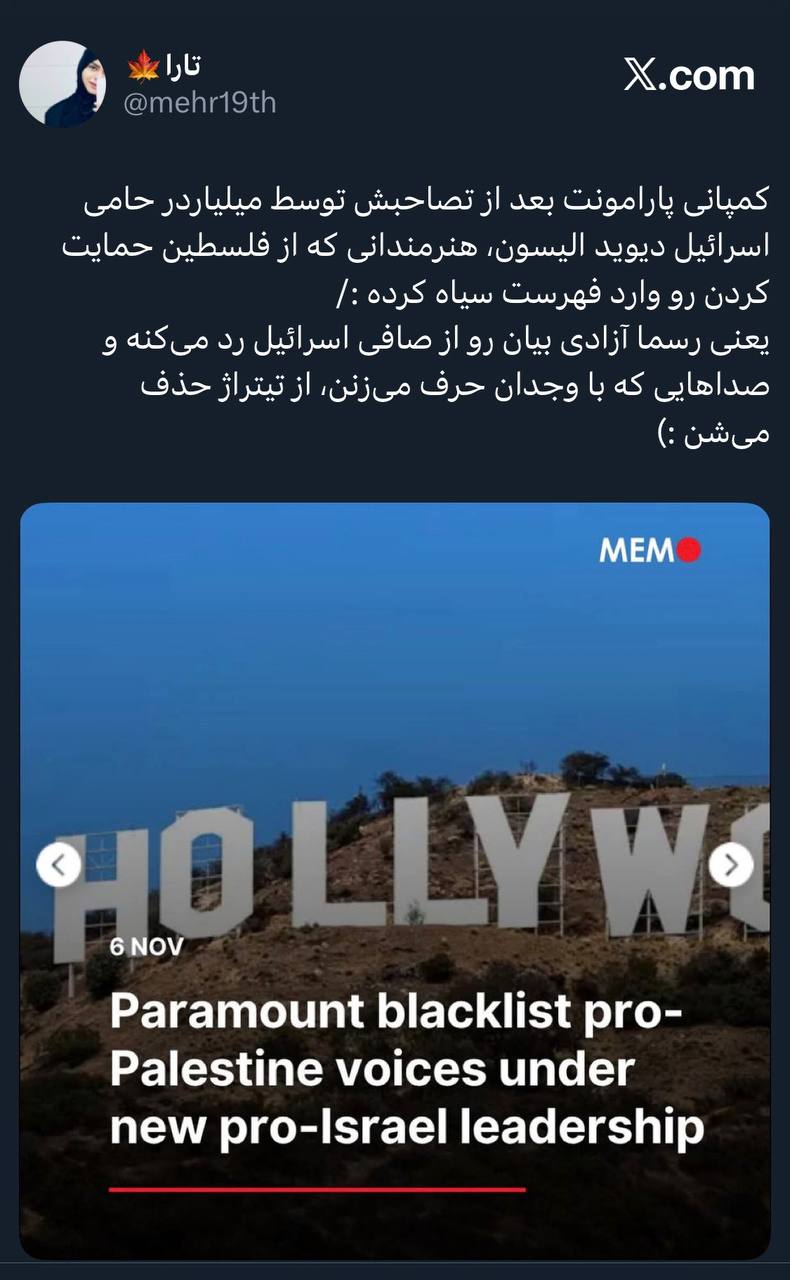This screenshot has width=790, height=1280.
Task: Open the Hollywood sign photo
Action: tap(395, 880)
